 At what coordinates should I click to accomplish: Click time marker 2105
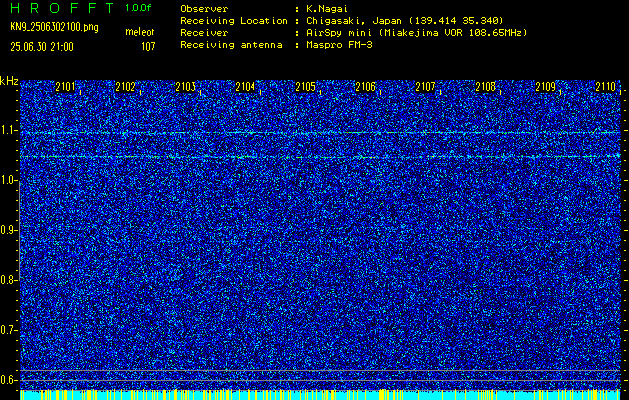305,87
